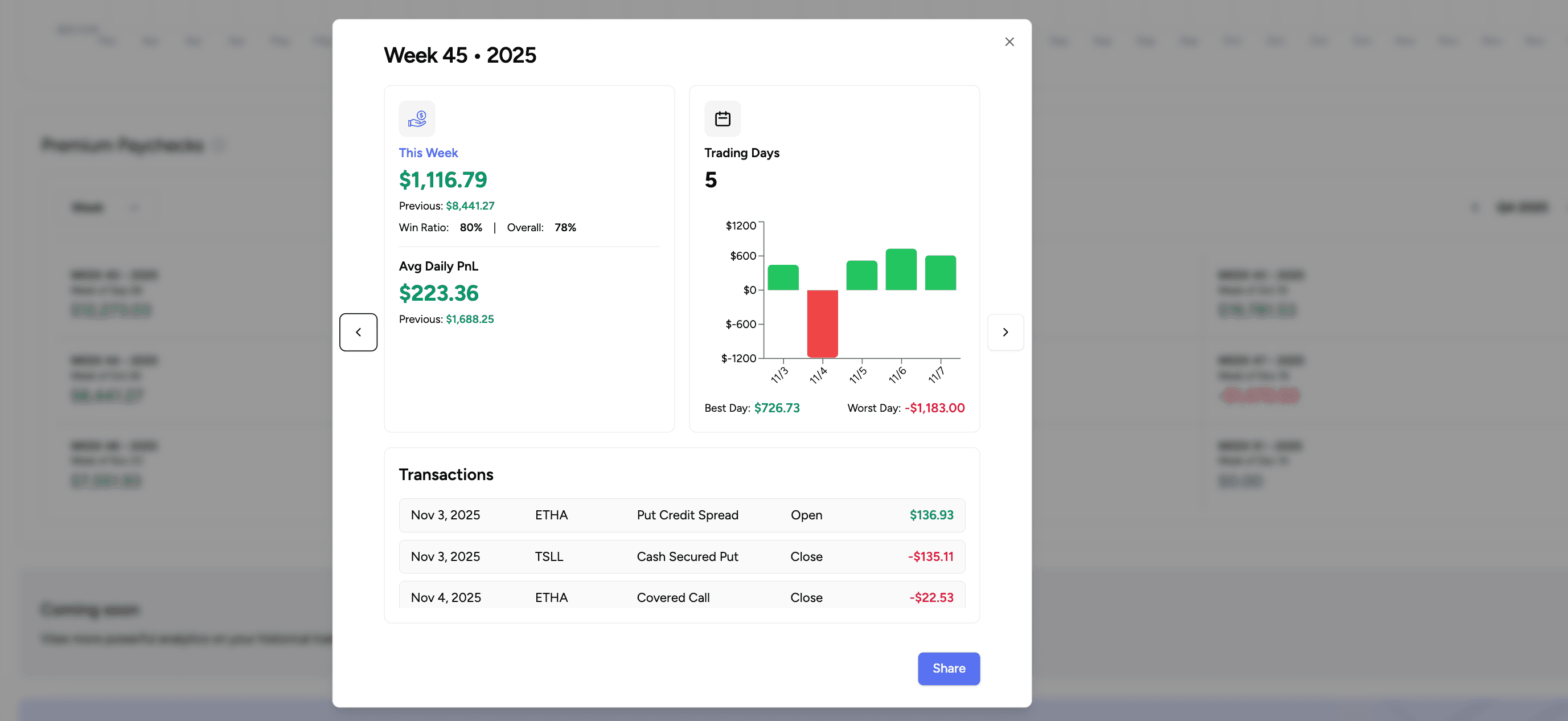Click the Worst Day value -$1,183.00
The width and height of the screenshot is (1568, 721).
(x=935, y=408)
